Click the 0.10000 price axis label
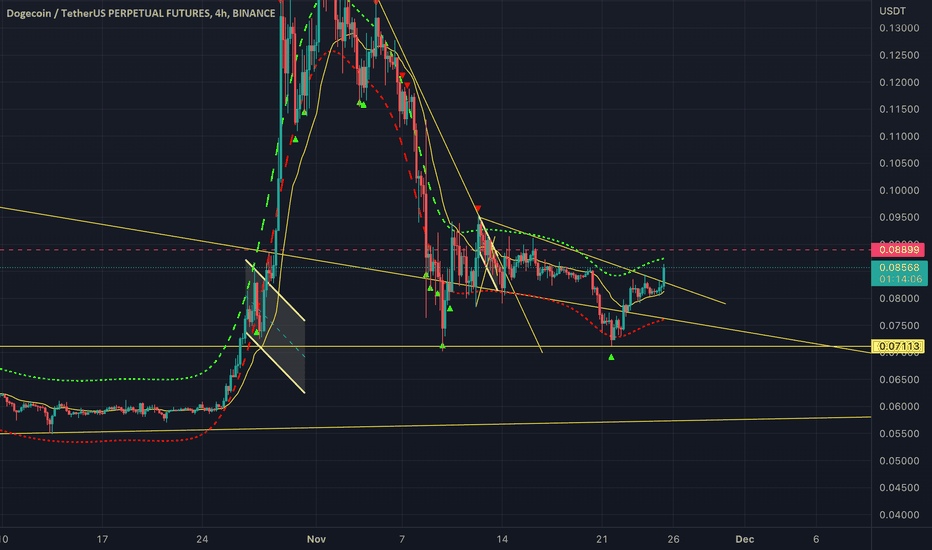This screenshot has width=932, height=550. pyautogui.click(x=899, y=190)
